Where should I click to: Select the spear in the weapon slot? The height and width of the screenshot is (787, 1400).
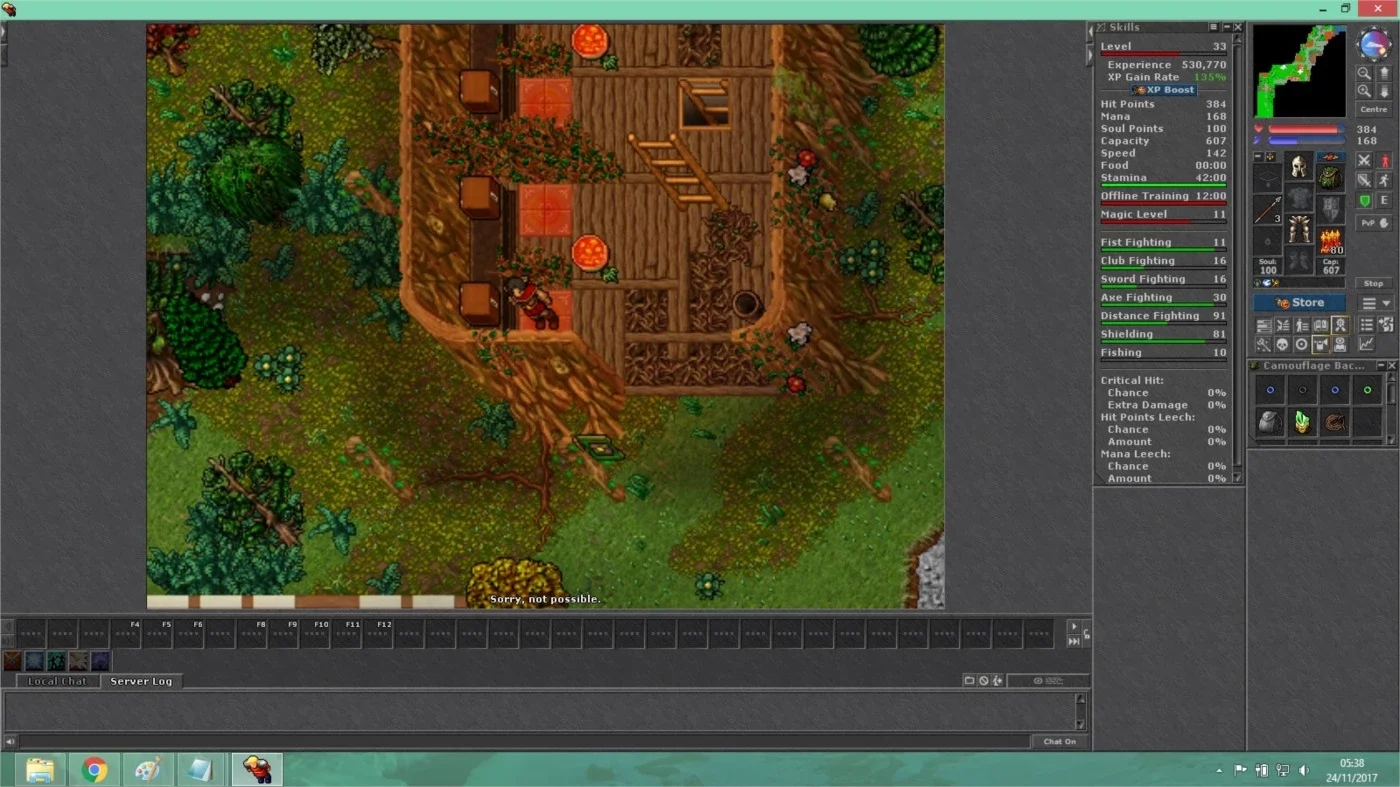1267,211
